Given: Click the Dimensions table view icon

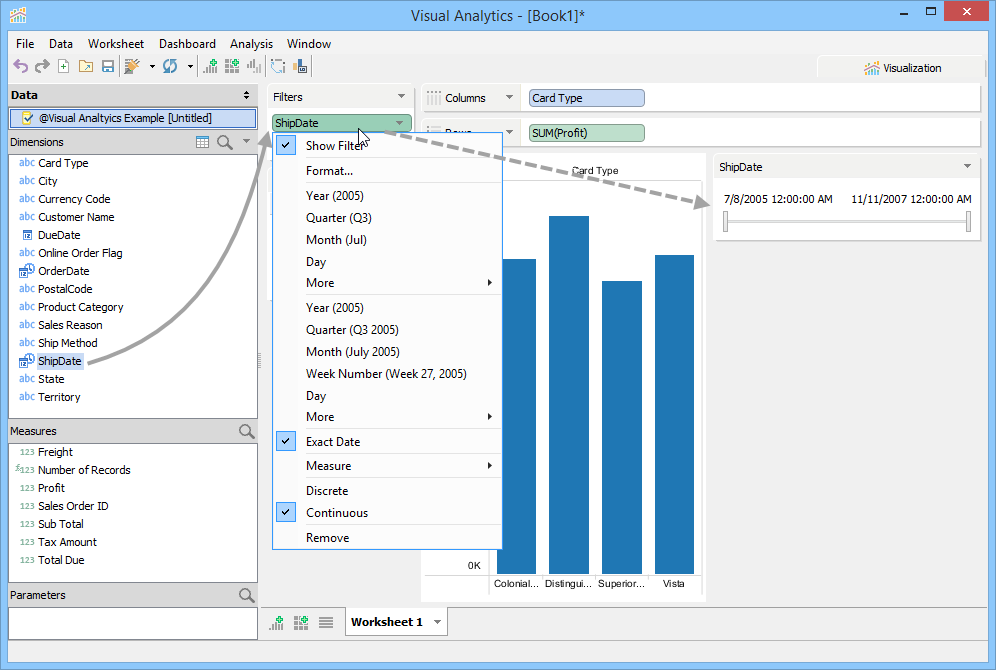Looking at the screenshot, I should (203, 142).
